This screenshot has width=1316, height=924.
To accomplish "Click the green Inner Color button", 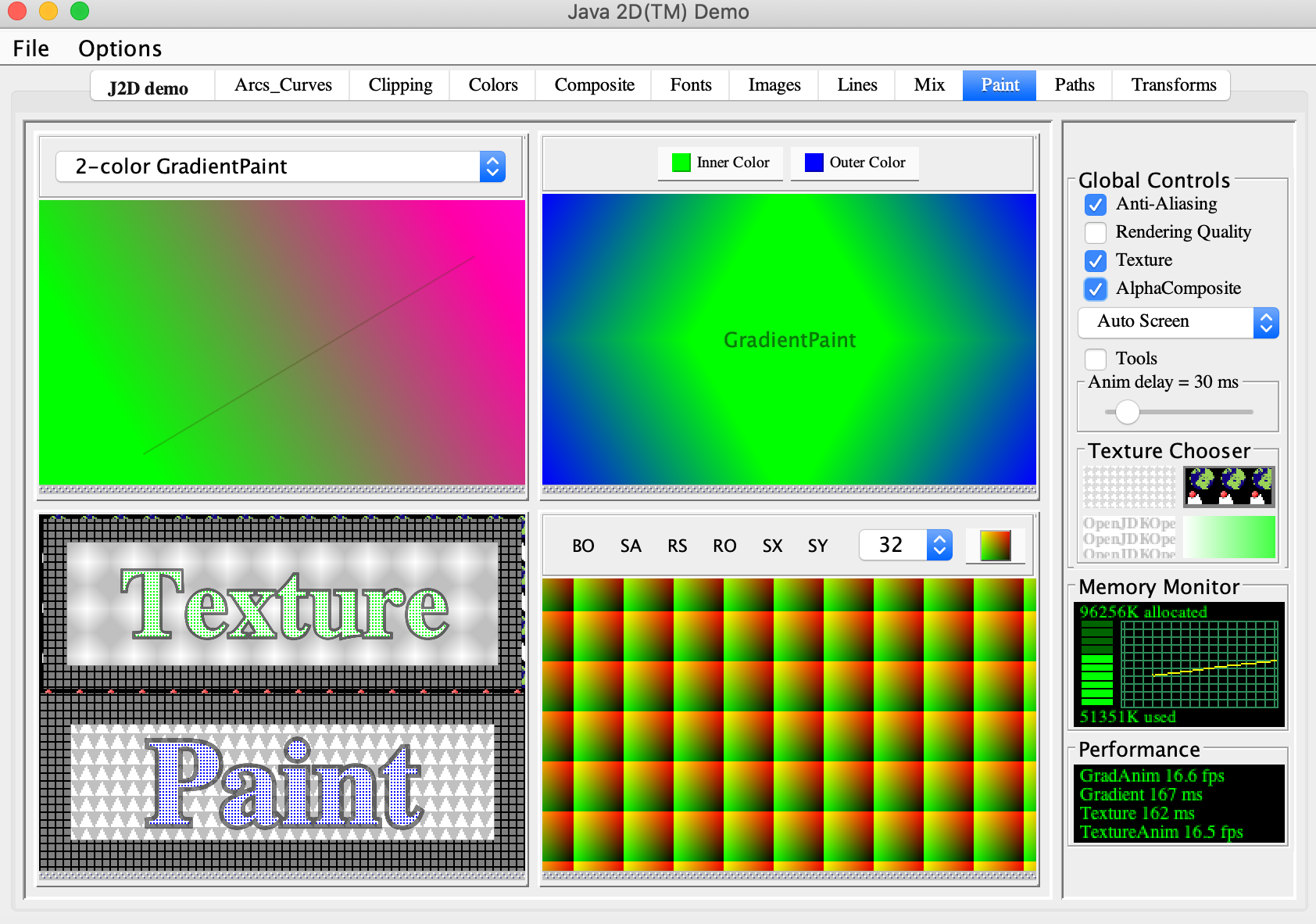I will tap(721, 163).
